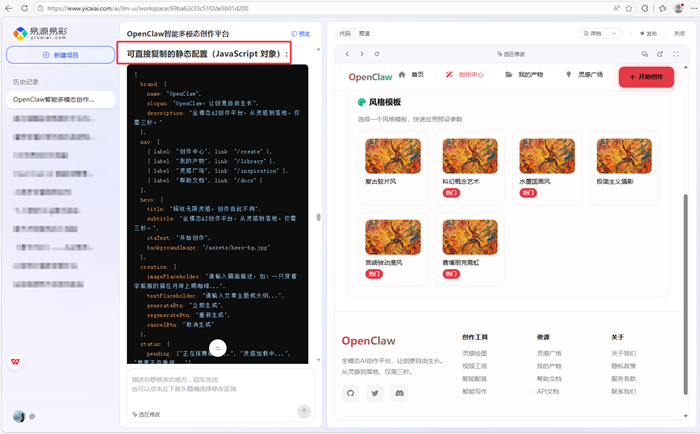Toggle 选区修改 below the chat input
700x434 pixels.
tap(145, 413)
